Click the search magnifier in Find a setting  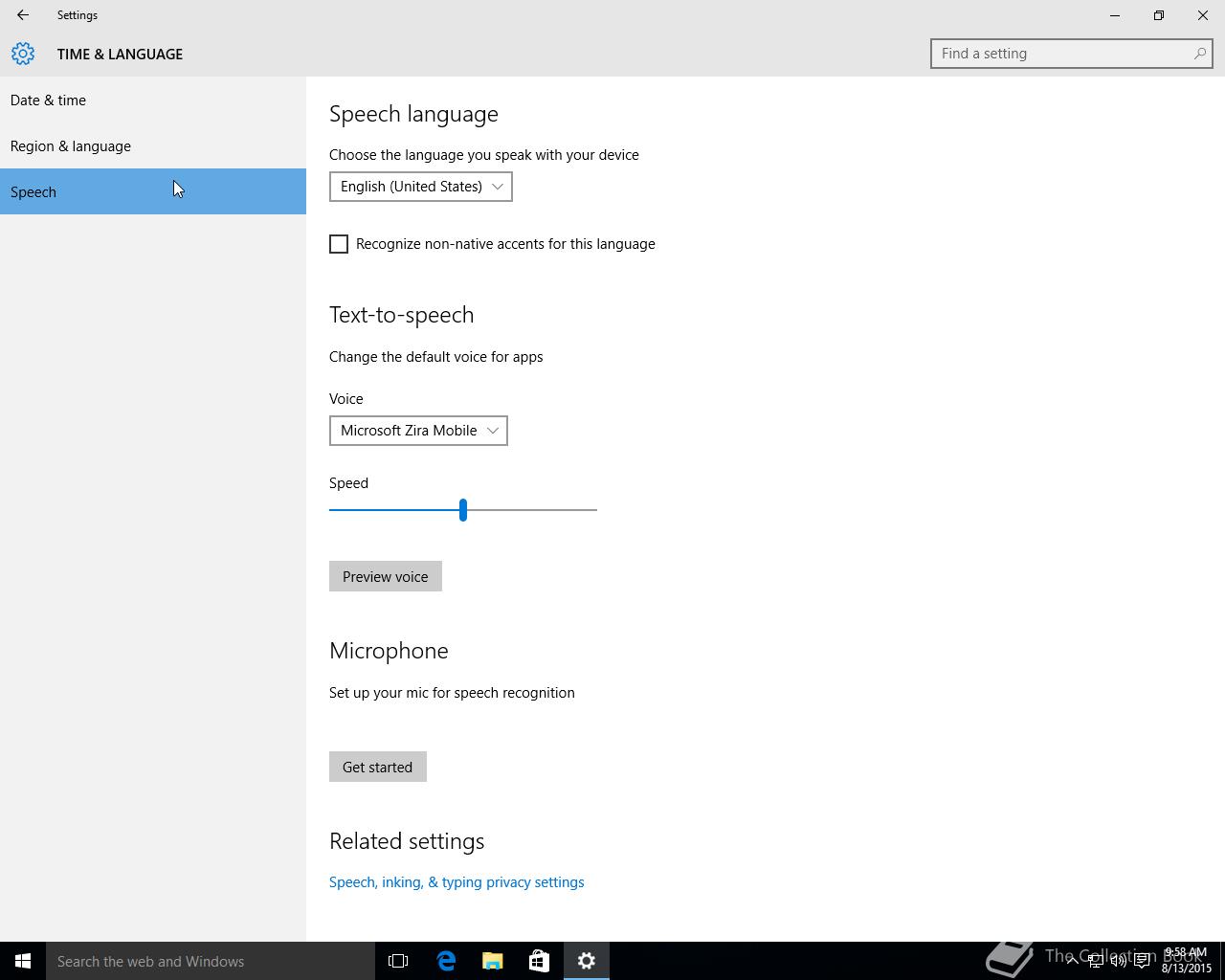tap(1199, 54)
